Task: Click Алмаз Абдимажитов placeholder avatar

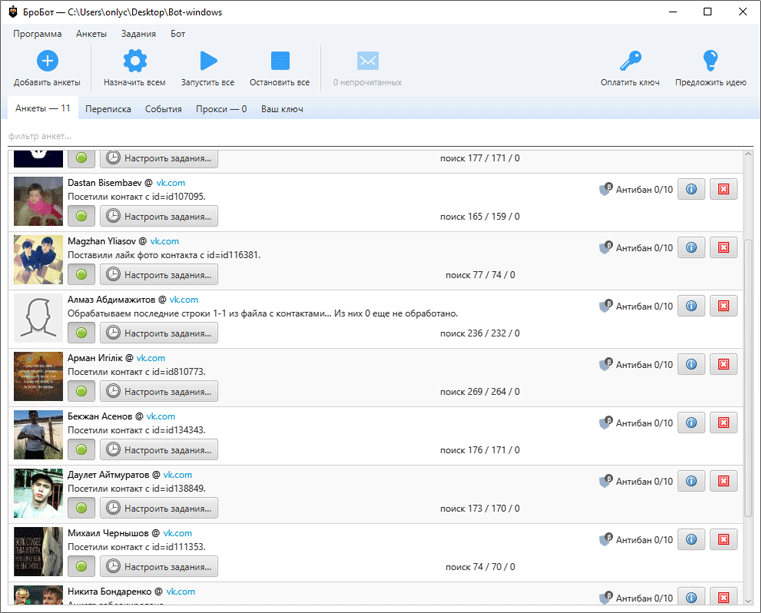Action: (x=38, y=318)
